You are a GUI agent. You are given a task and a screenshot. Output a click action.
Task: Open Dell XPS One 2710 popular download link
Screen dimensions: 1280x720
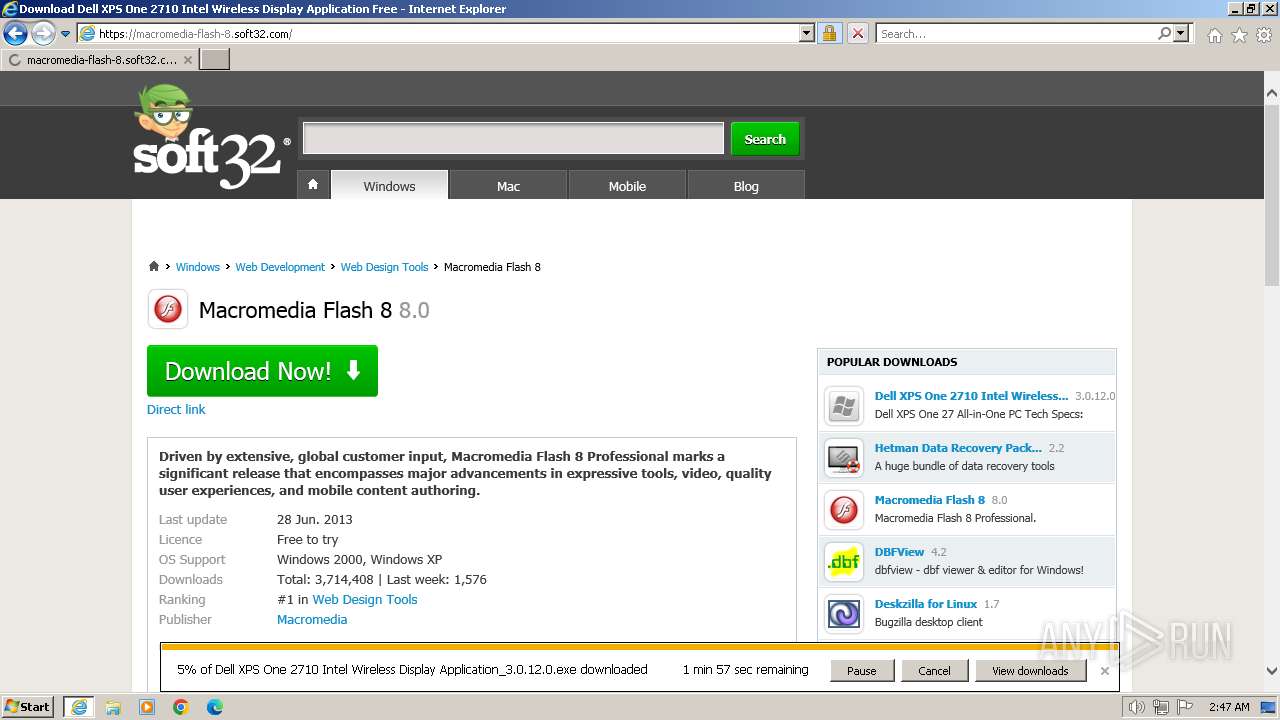coord(971,396)
